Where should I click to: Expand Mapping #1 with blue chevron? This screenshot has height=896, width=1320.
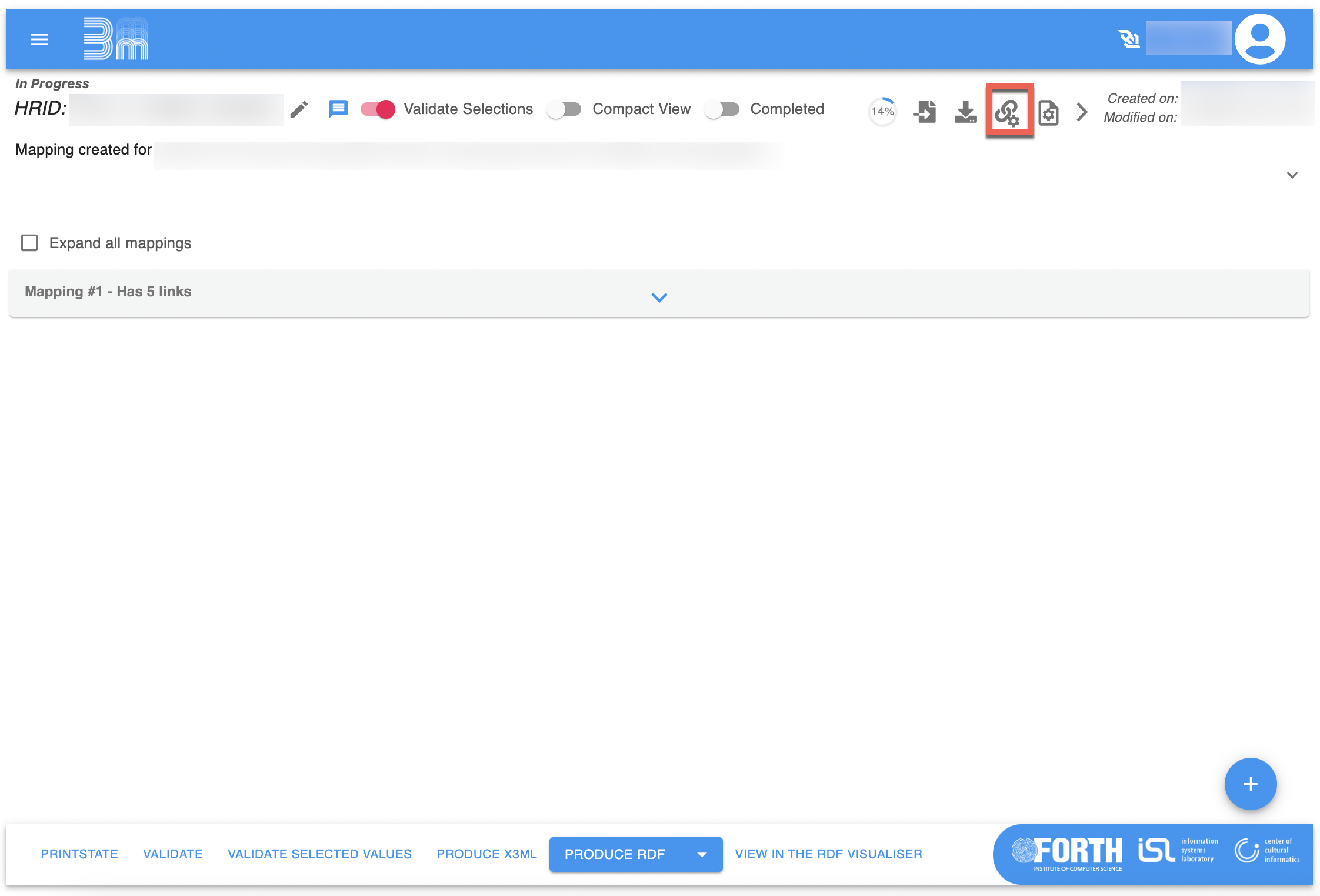point(659,297)
